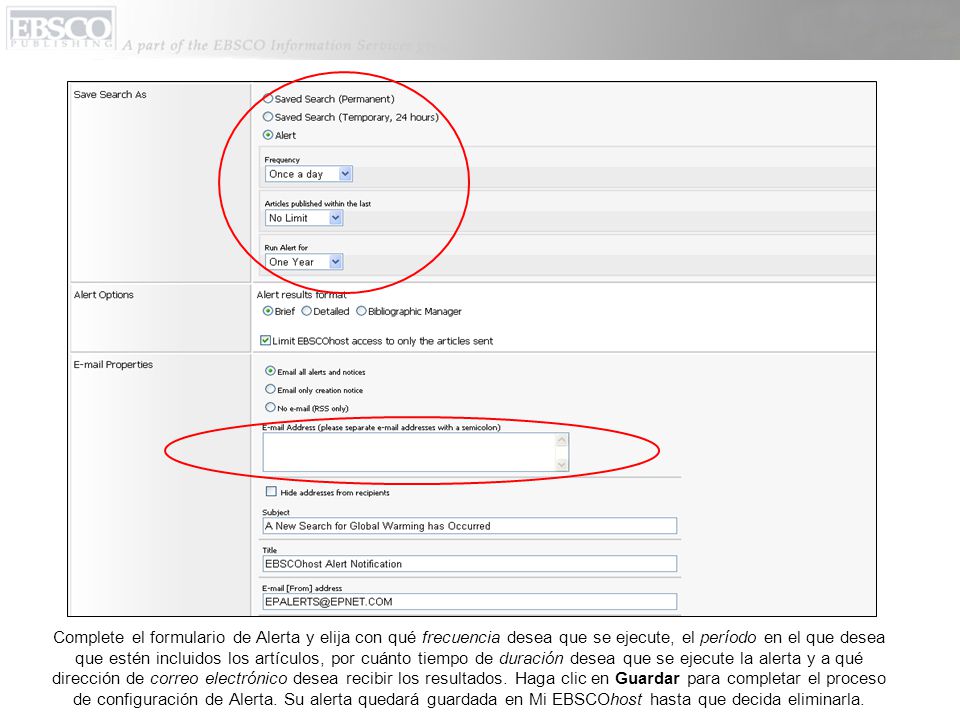The height and width of the screenshot is (720, 960).
Task: Open the Frequency dropdown showing Once a day
Action: tap(309, 174)
